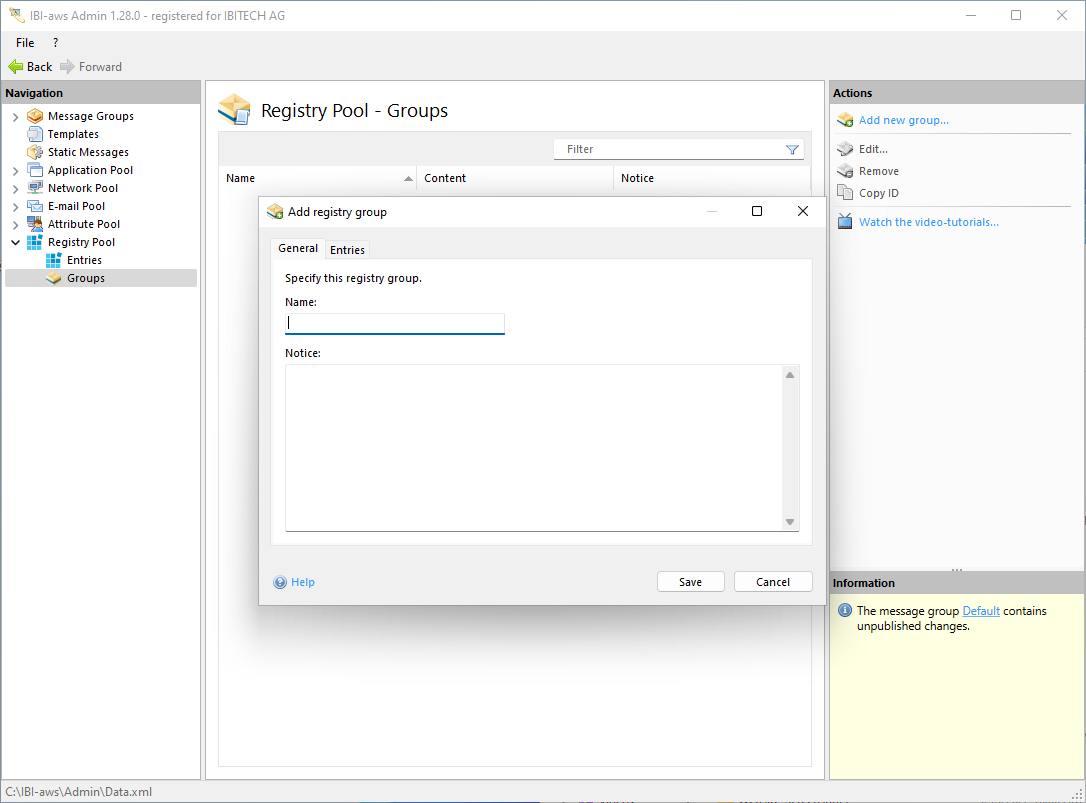Click the Static Messages icon

(35, 152)
